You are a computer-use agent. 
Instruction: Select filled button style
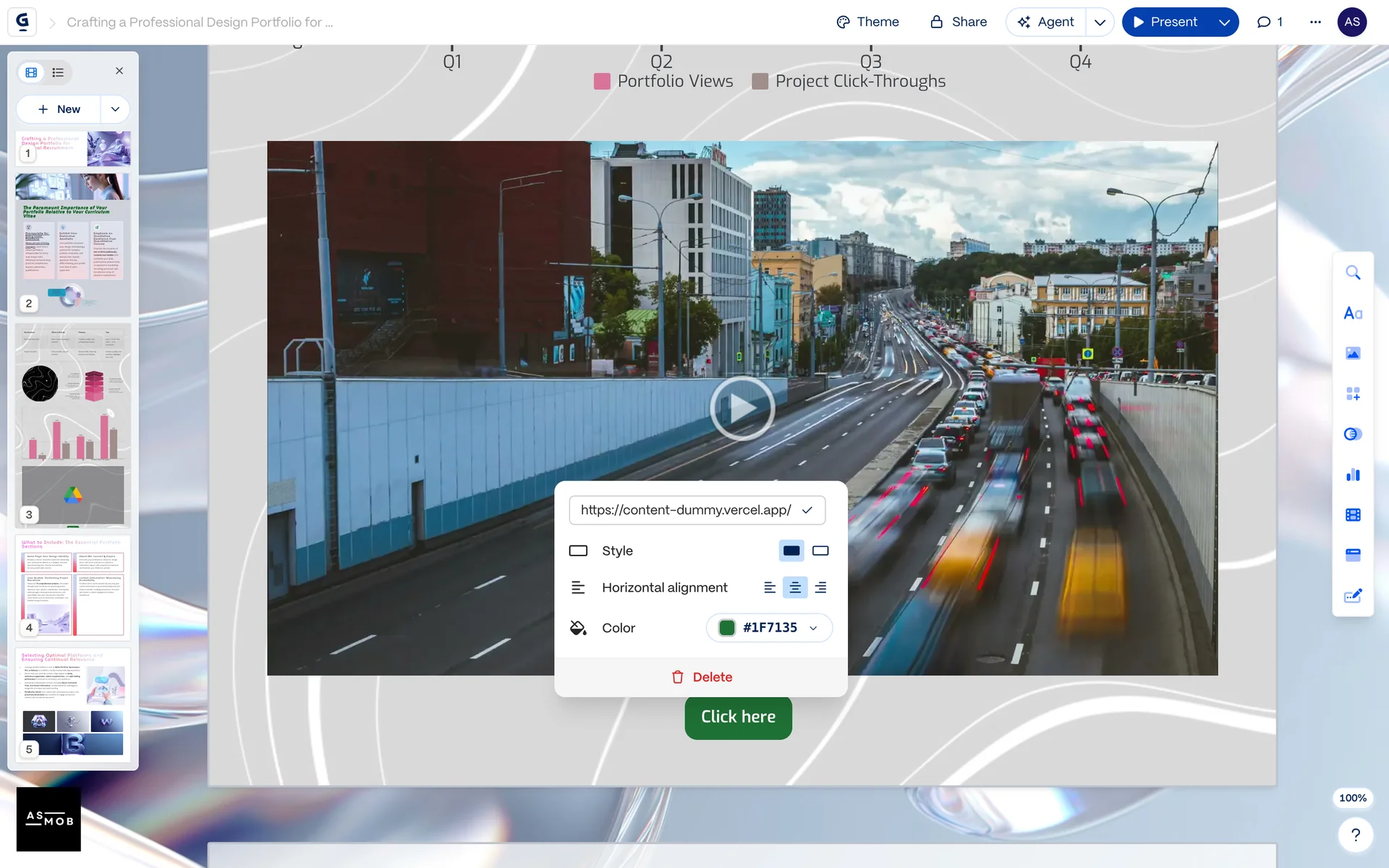[x=791, y=550]
